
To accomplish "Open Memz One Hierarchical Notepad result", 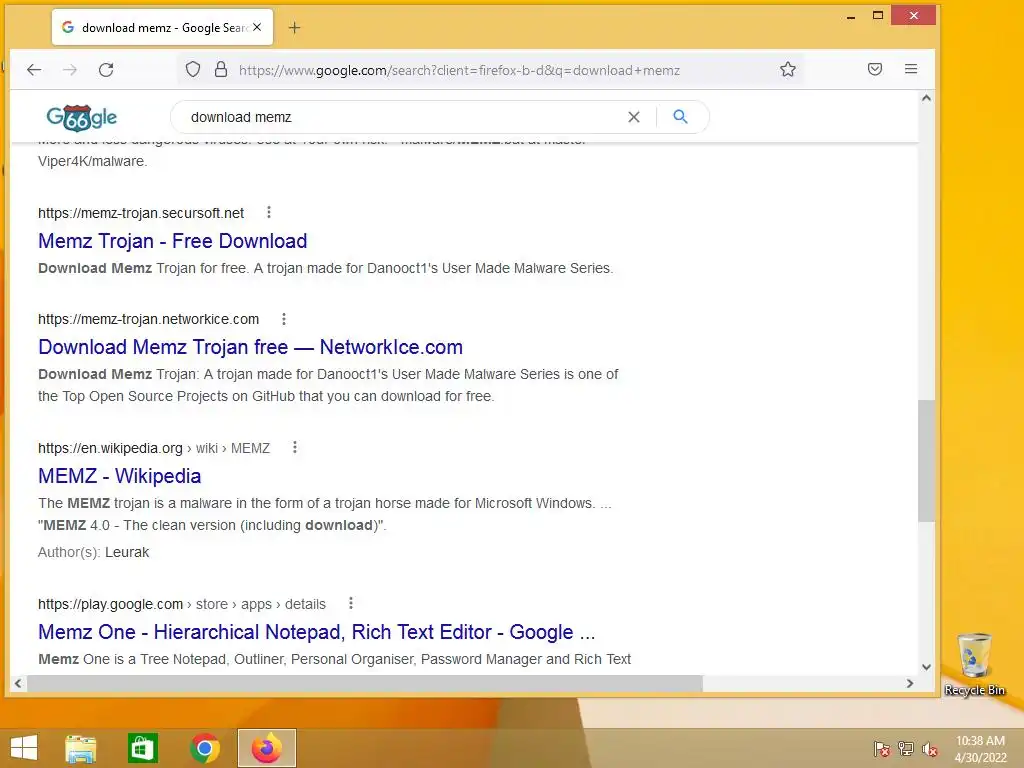I will [317, 632].
